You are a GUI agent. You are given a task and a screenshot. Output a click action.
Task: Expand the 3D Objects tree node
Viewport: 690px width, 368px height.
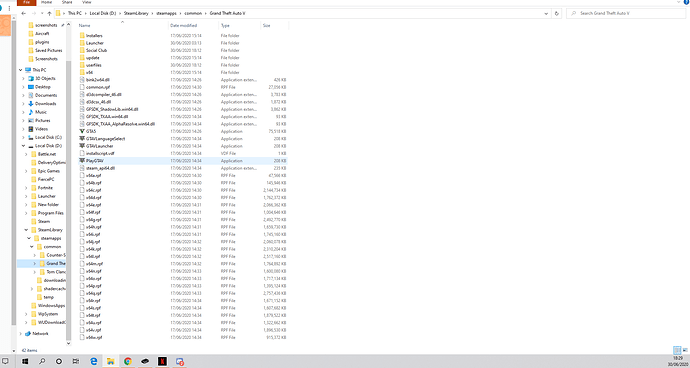(x=23, y=78)
